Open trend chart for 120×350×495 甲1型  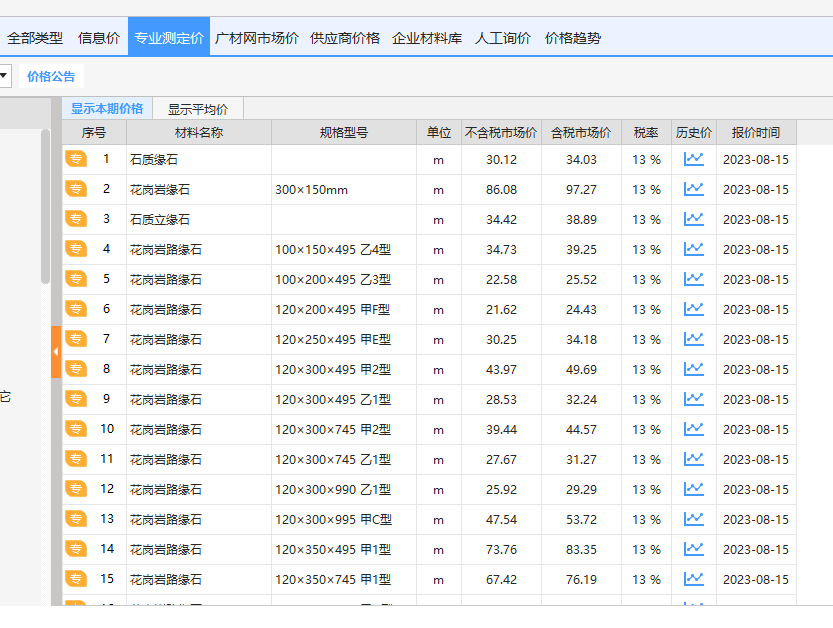pyautogui.click(x=693, y=549)
